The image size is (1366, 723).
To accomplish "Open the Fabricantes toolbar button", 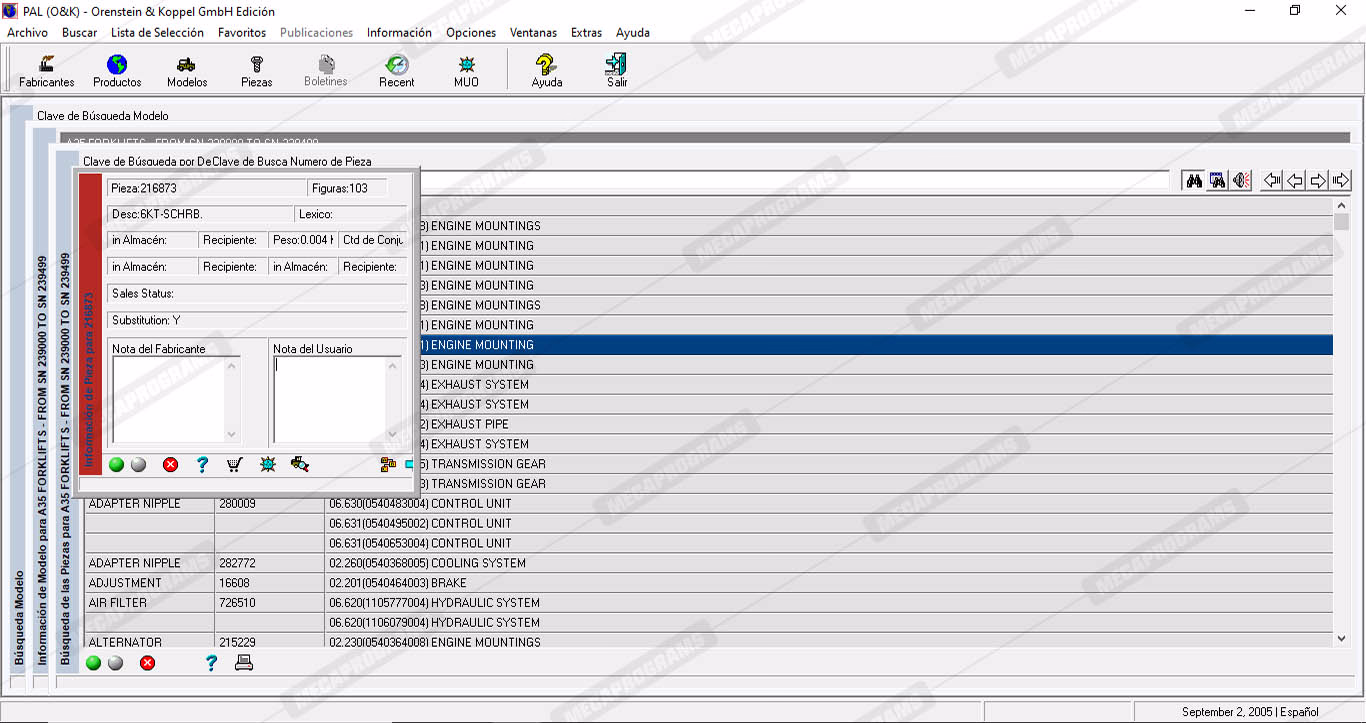I will [46, 71].
